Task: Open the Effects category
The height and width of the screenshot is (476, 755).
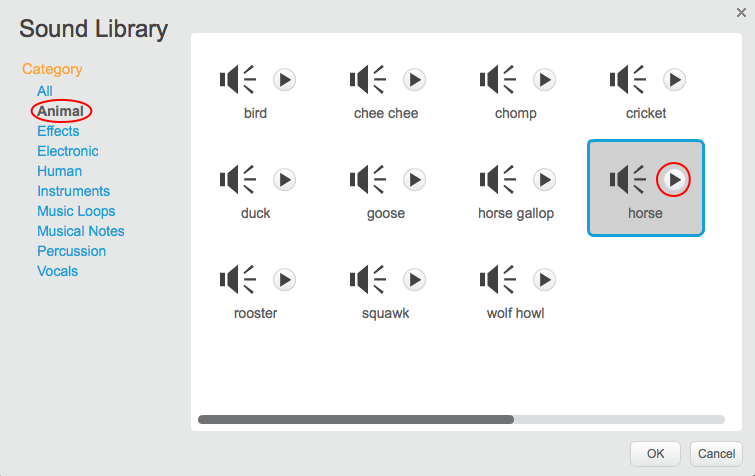Action: pos(58,131)
